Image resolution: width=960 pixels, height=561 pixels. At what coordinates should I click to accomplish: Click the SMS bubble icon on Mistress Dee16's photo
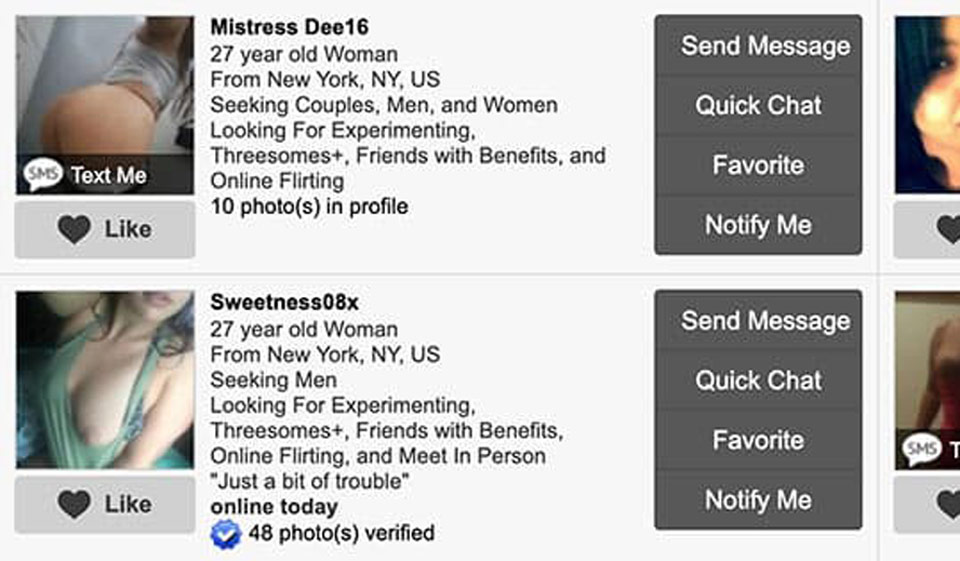coord(43,176)
